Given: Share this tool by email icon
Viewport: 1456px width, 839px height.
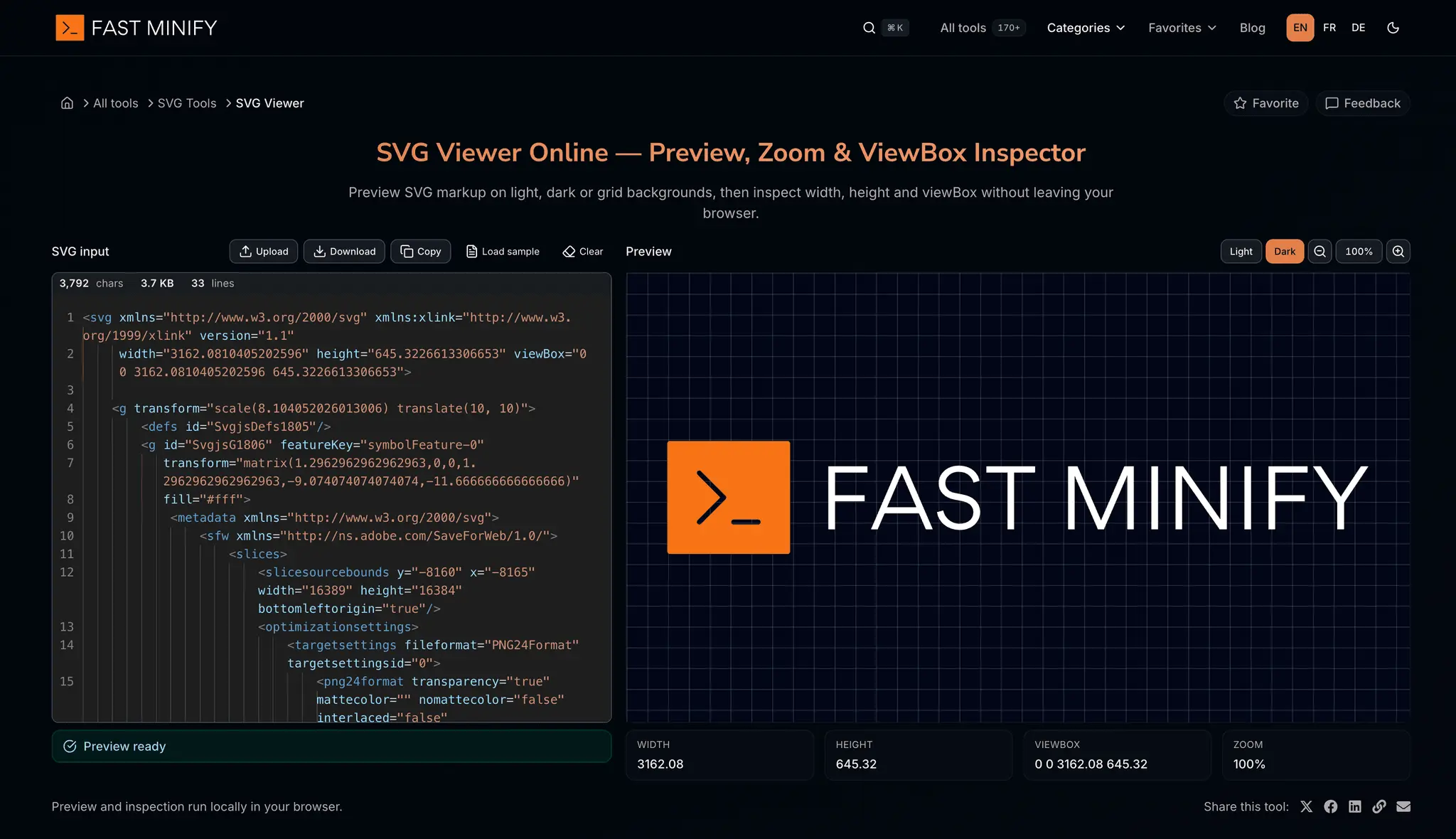Looking at the screenshot, I should coord(1403,806).
